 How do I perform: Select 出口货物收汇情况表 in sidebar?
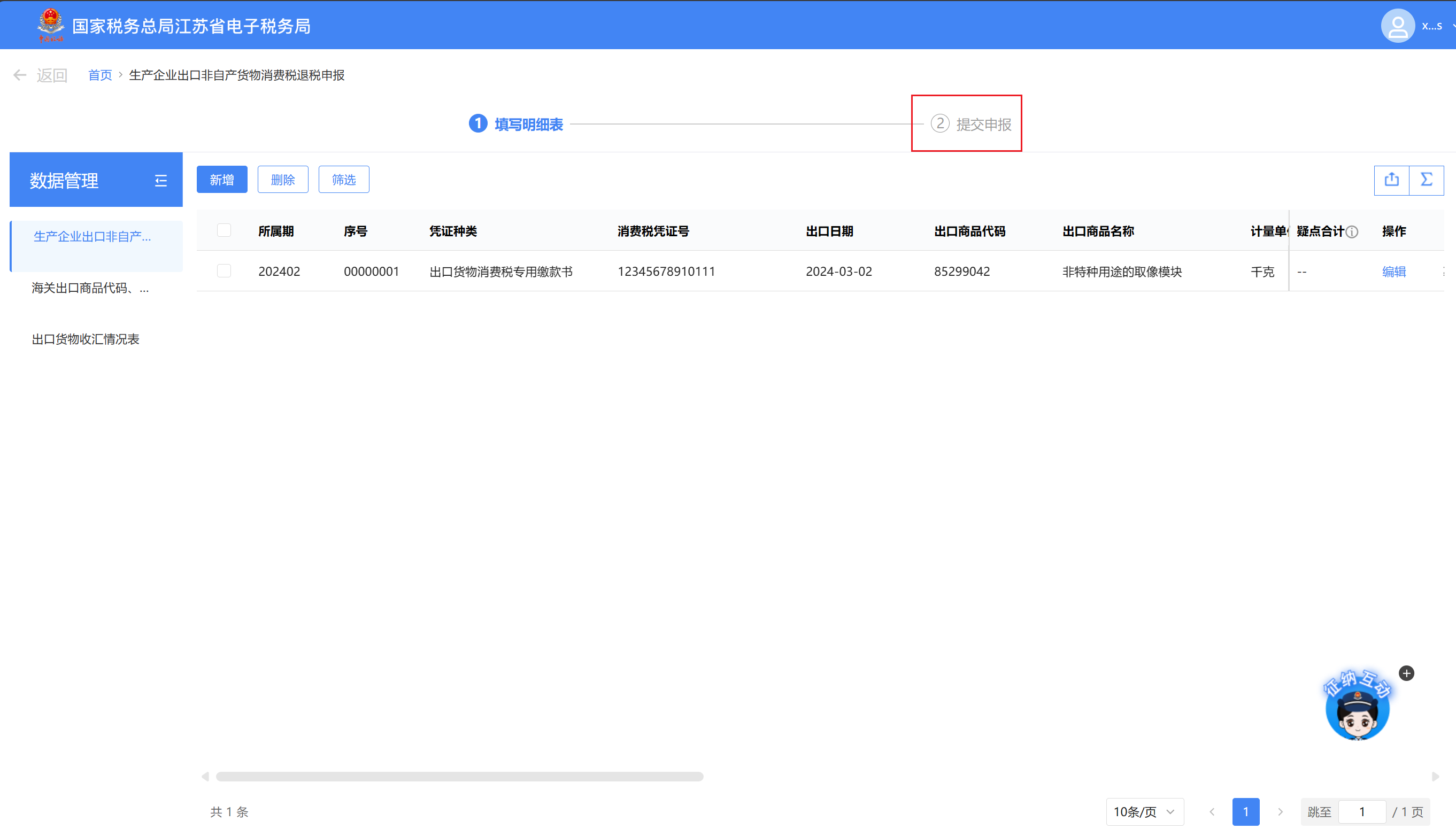[x=86, y=339]
